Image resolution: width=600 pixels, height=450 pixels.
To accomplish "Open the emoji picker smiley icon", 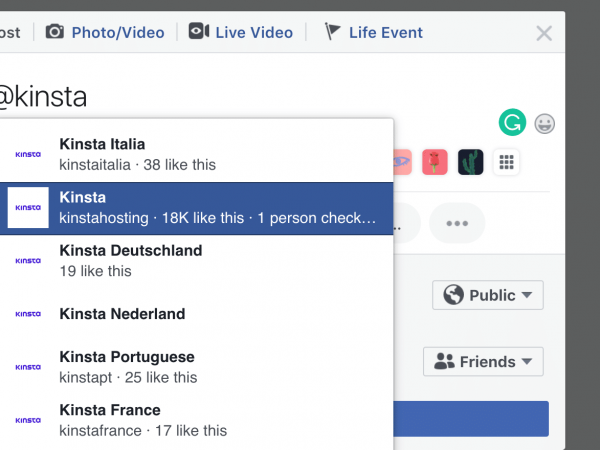I will (x=545, y=124).
